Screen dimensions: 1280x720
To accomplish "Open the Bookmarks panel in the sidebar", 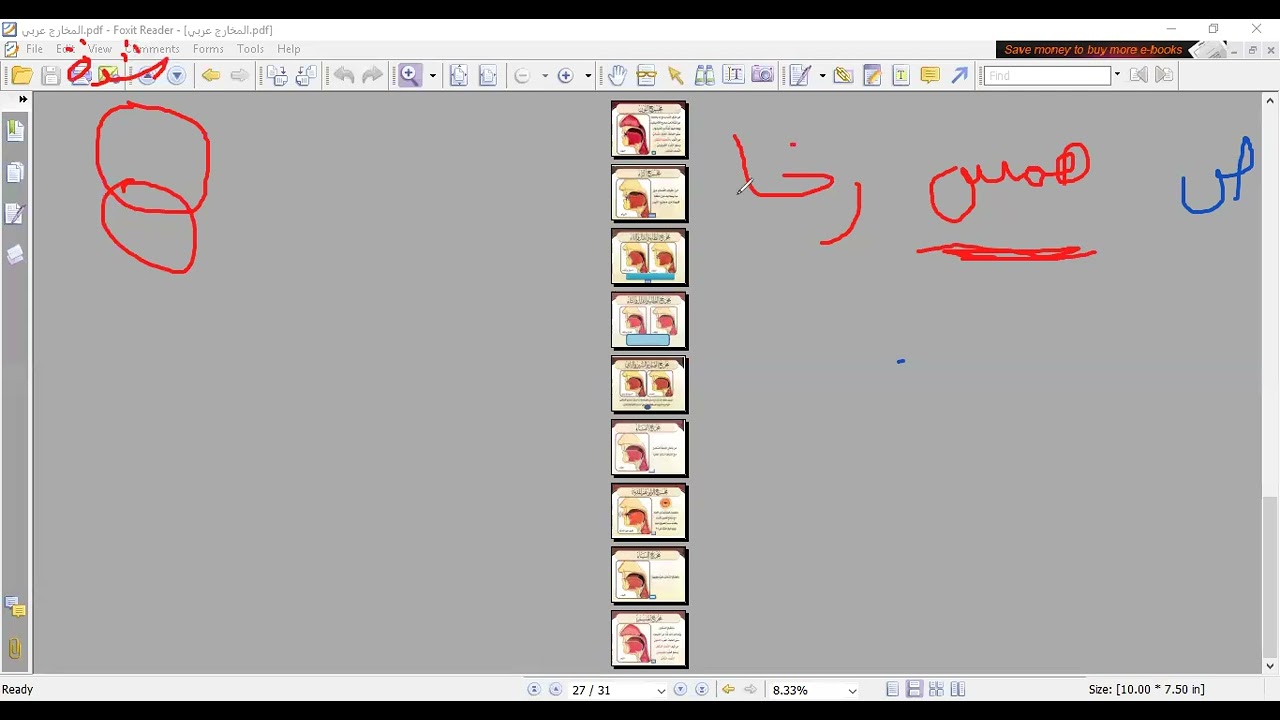I will (15, 130).
